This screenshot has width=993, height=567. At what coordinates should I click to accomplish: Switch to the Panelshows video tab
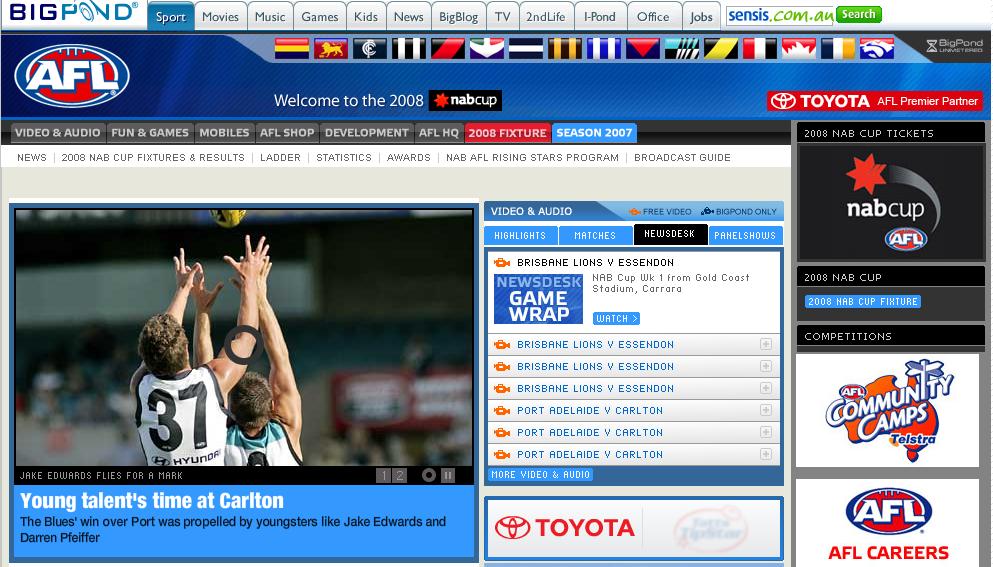[x=745, y=235]
